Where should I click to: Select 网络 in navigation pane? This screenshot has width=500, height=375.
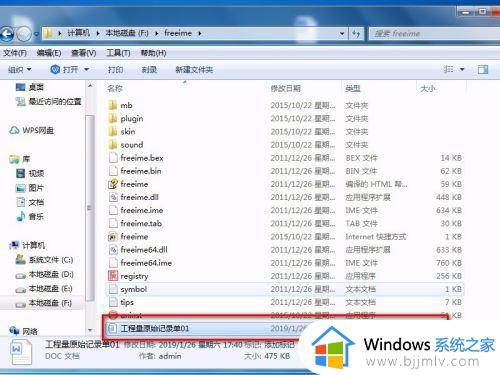(x=23, y=331)
